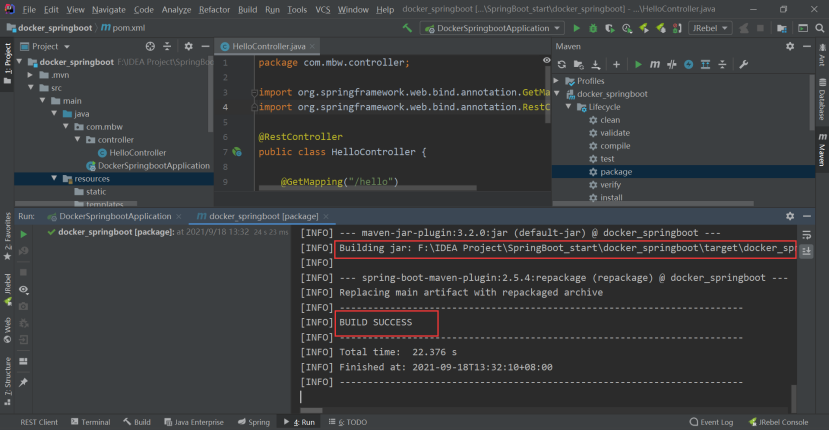Screen dimensions: 830x430
Task: Toggle the eye view options in Run panel
Action: coord(23,290)
